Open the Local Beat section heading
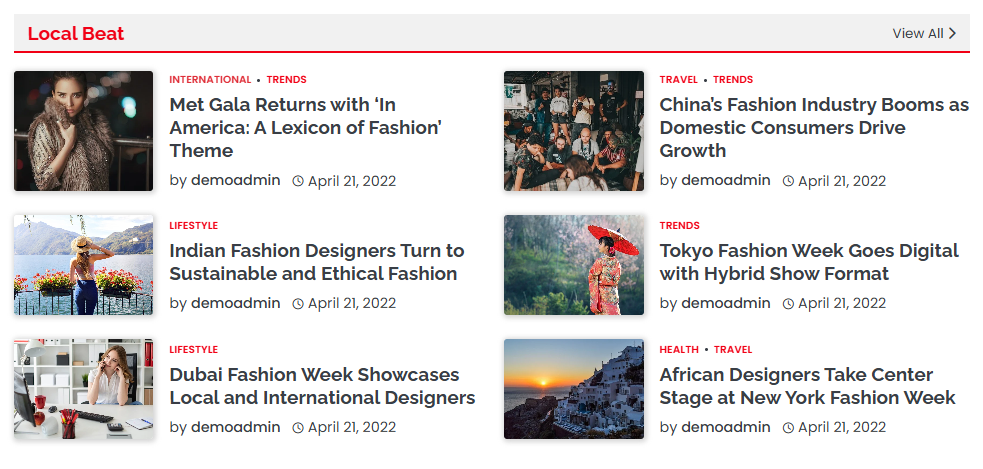Screen dimensions: 983x469 pos(76,34)
